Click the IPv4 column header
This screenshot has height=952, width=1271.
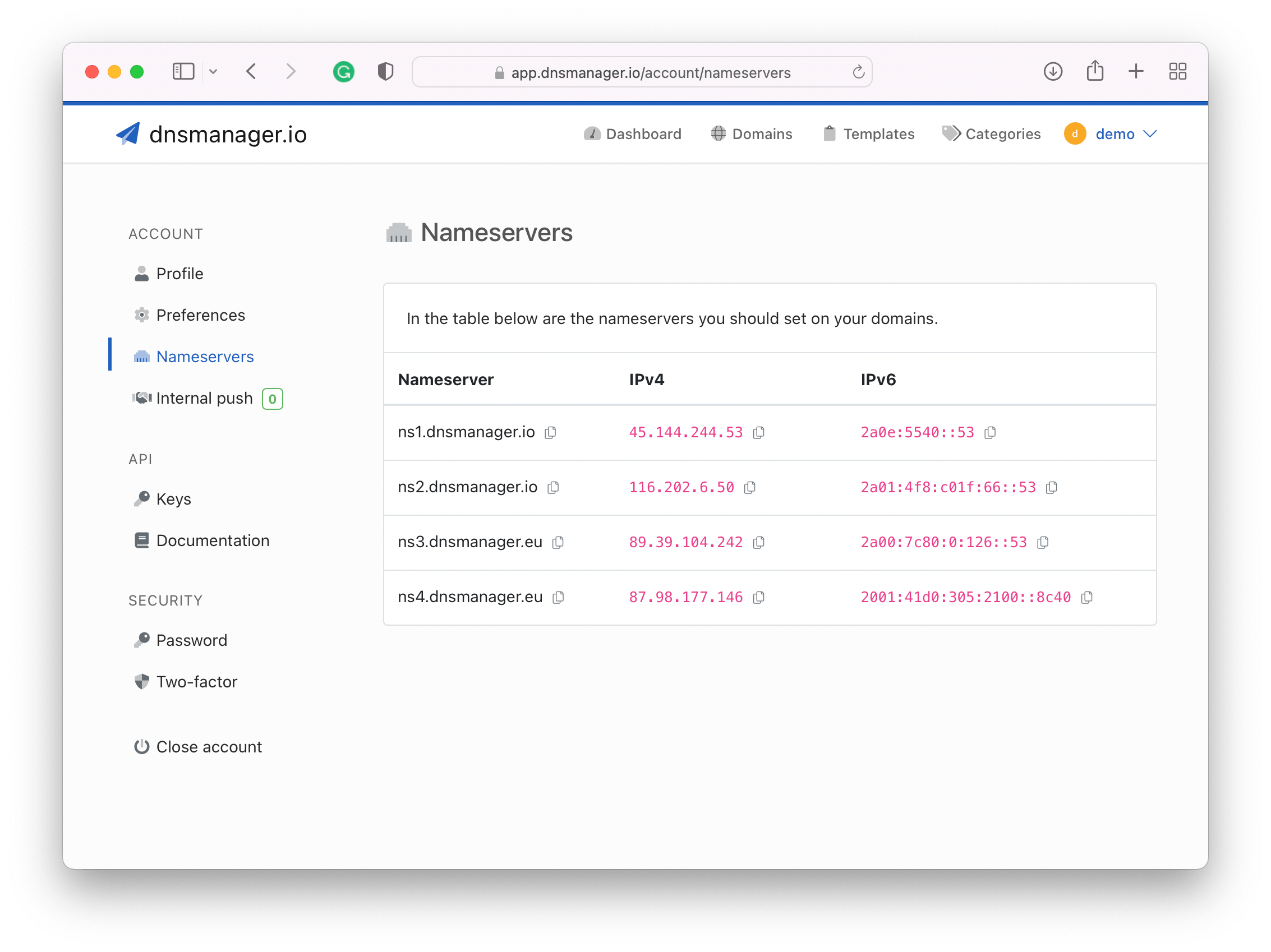tap(646, 380)
